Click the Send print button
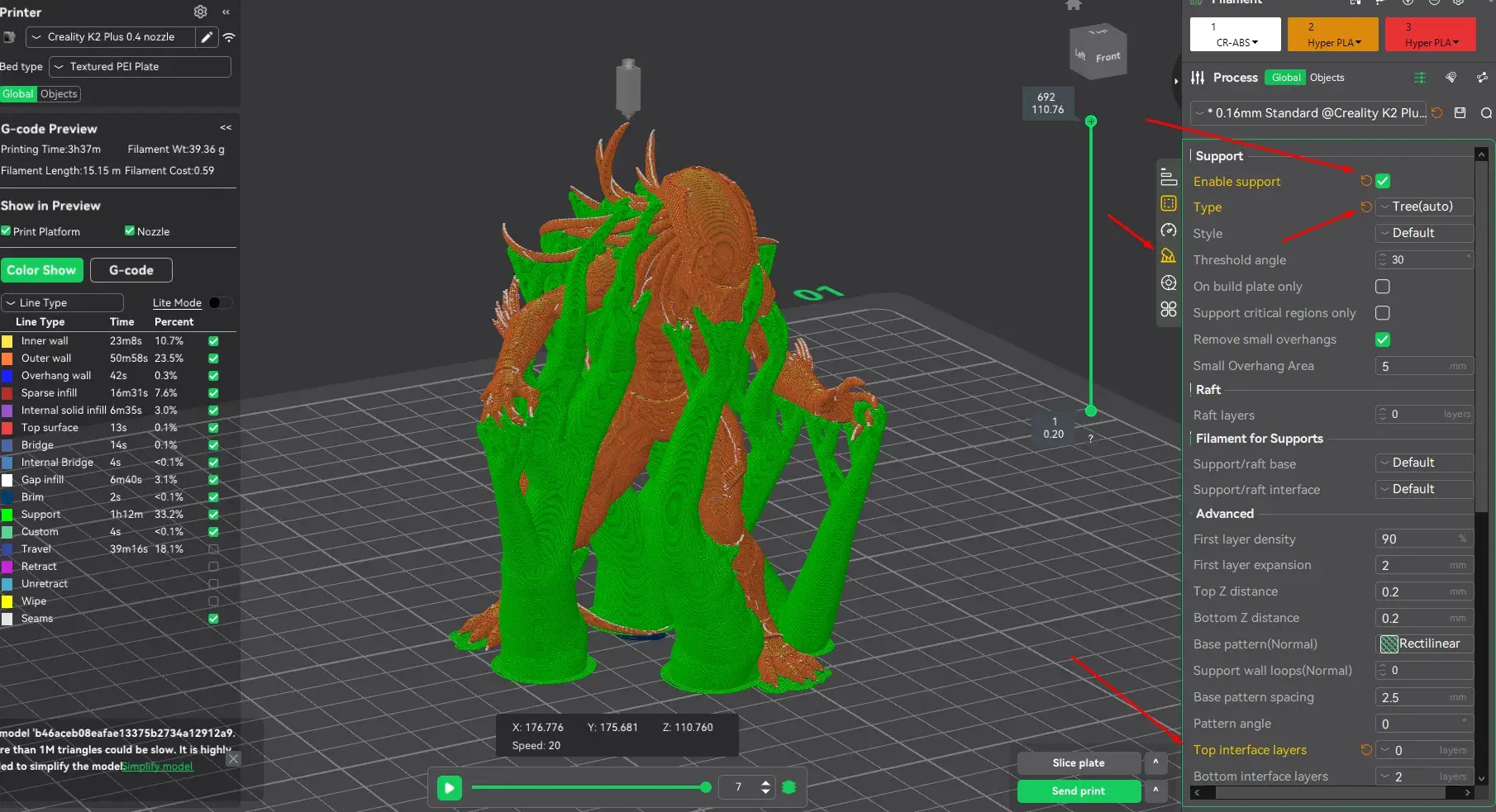Screen dimensions: 1496x812 [x=1078, y=791]
